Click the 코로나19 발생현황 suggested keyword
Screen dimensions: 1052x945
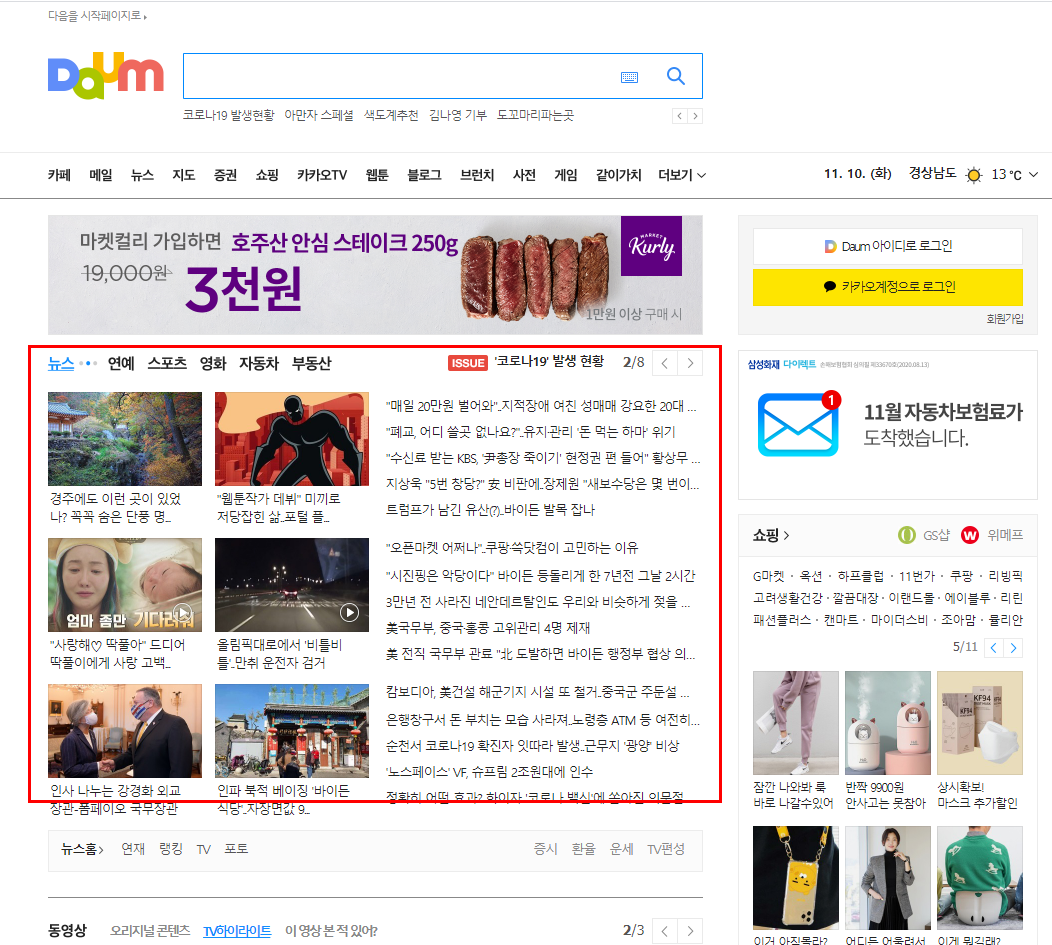click(x=229, y=115)
